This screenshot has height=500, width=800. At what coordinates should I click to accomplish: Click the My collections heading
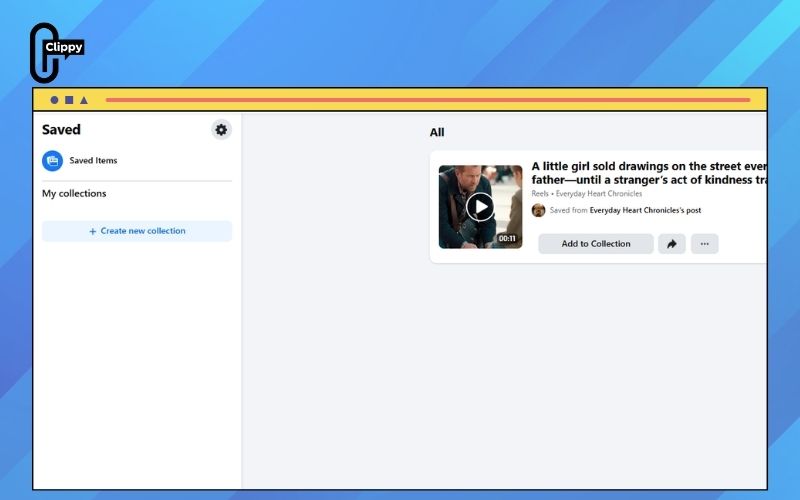coord(74,193)
